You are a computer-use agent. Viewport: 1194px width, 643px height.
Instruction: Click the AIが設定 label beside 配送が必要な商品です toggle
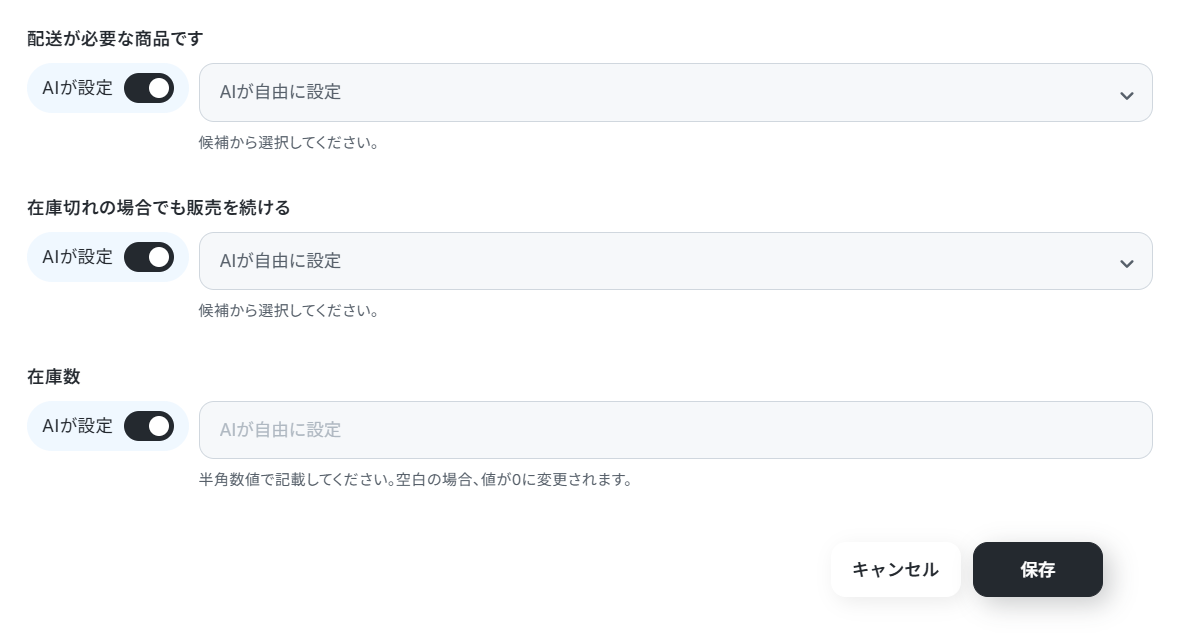coord(78,88)
